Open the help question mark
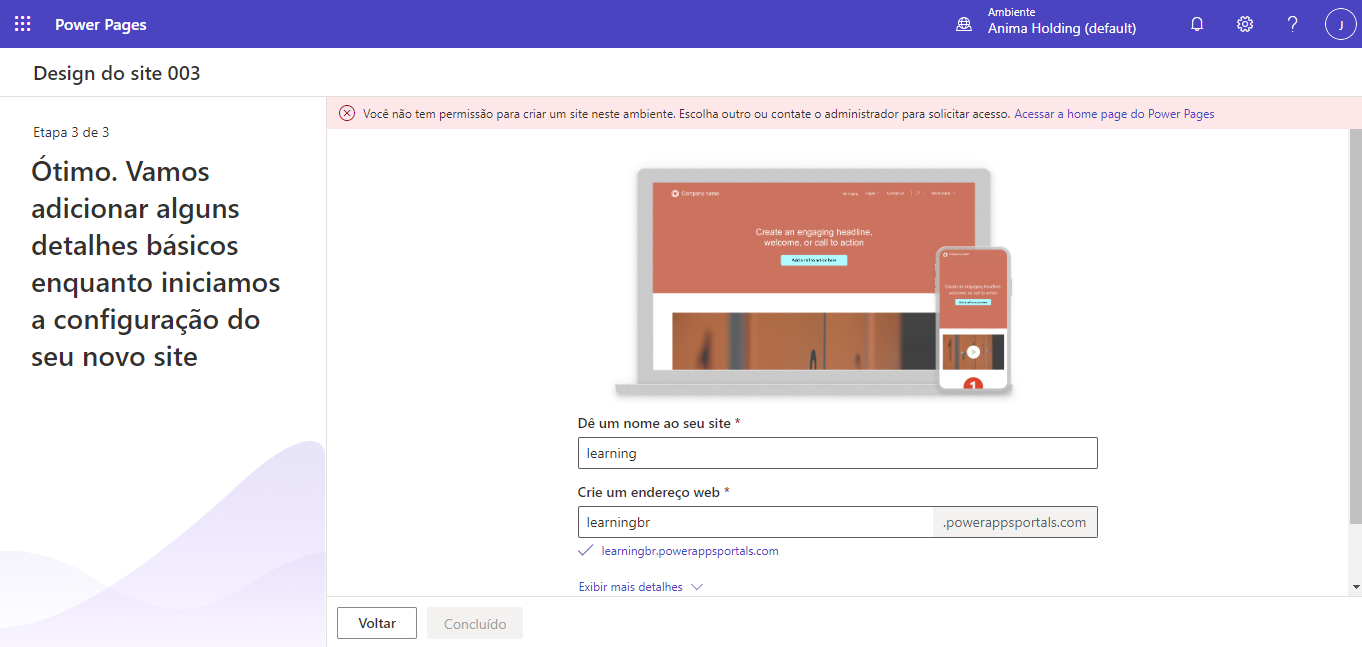Viewport: 1362px width, 647px height. click(x=1292, y=24)
